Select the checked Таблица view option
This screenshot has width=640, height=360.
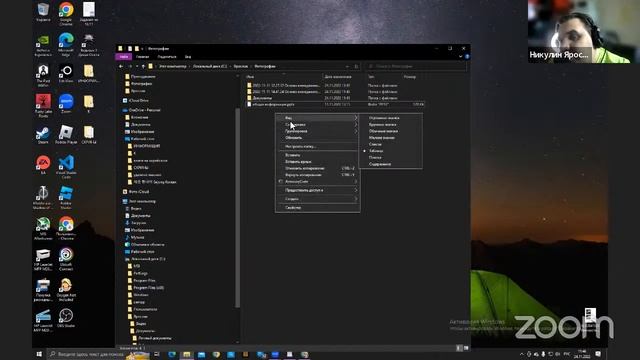(391, 151)
